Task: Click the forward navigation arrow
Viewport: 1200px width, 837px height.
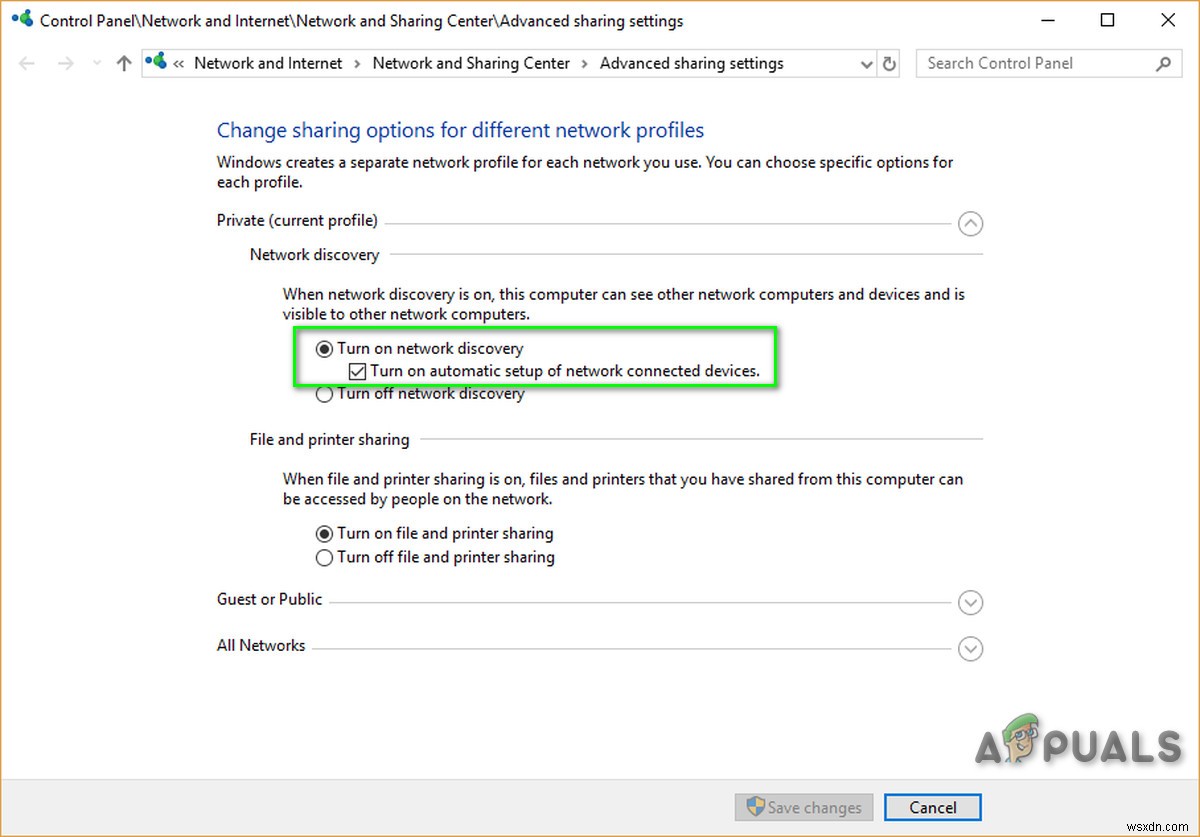Action: pos(66,63)
